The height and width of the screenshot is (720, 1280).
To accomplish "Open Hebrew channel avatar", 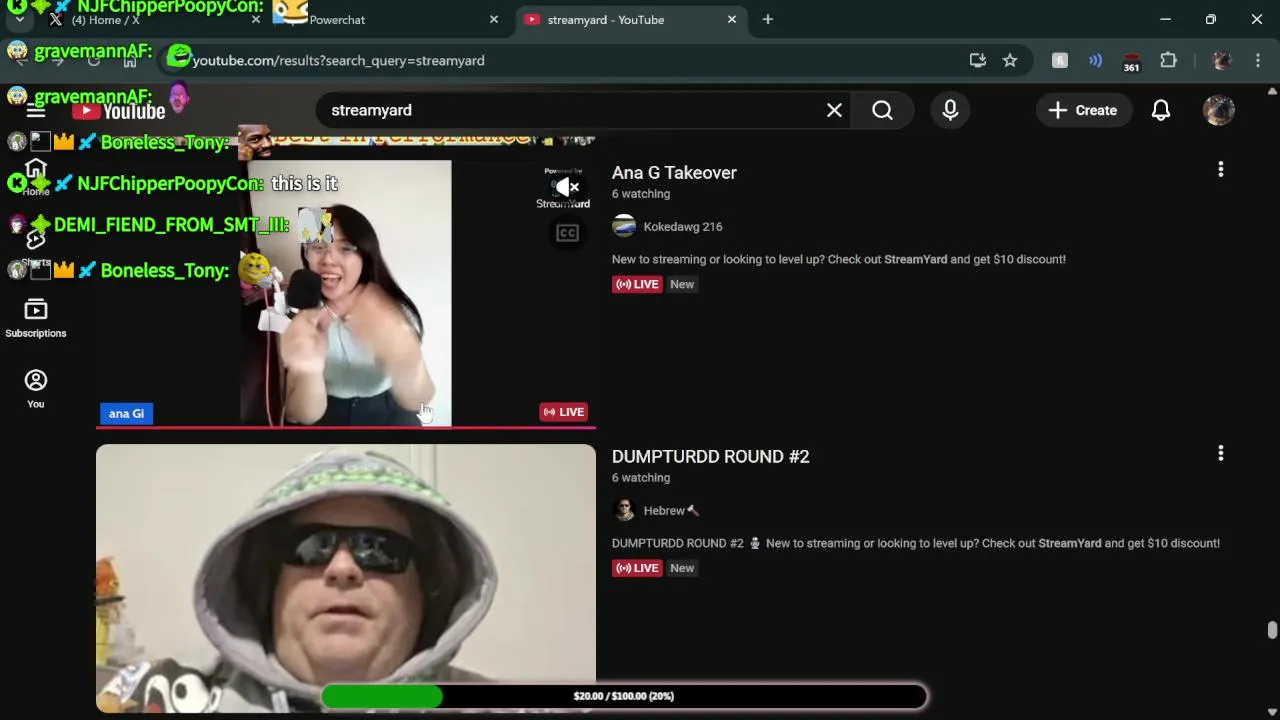I will [624, 510].
